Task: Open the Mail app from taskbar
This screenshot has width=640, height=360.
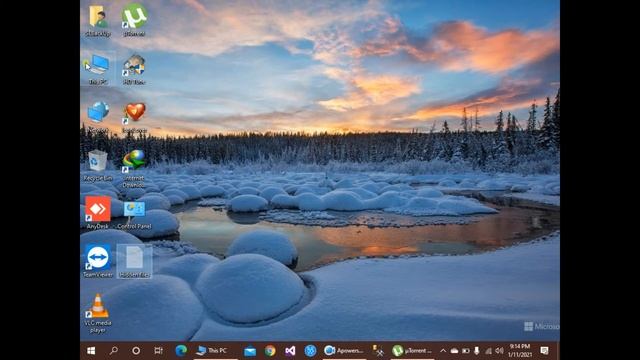Action: point(250,351)
